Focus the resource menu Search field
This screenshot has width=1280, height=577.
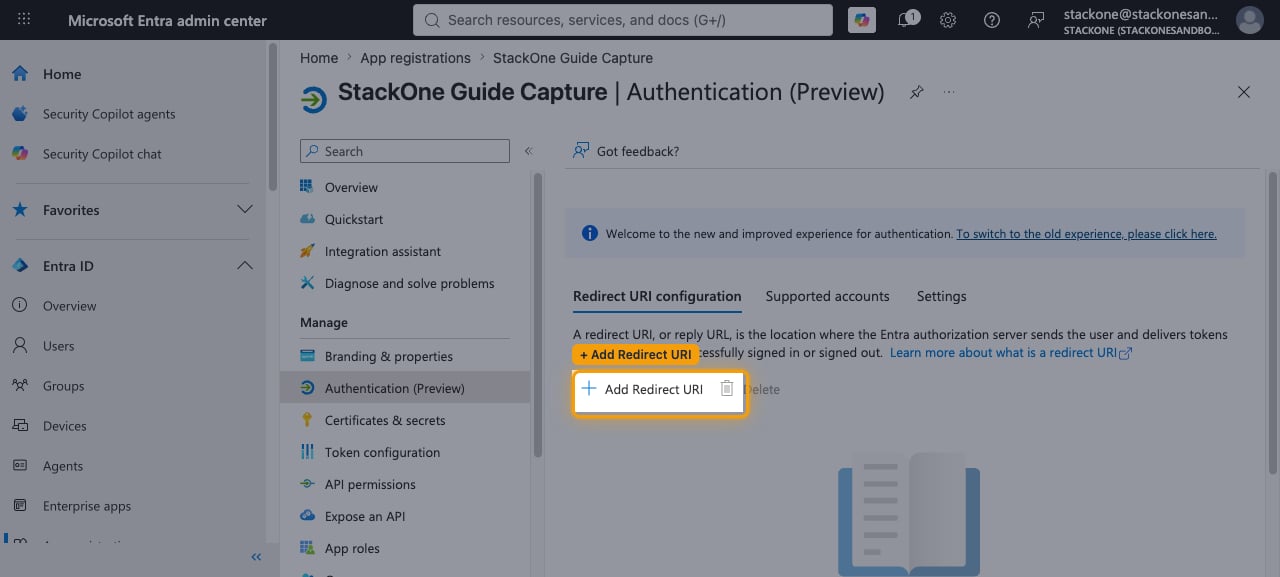(405, 151)
